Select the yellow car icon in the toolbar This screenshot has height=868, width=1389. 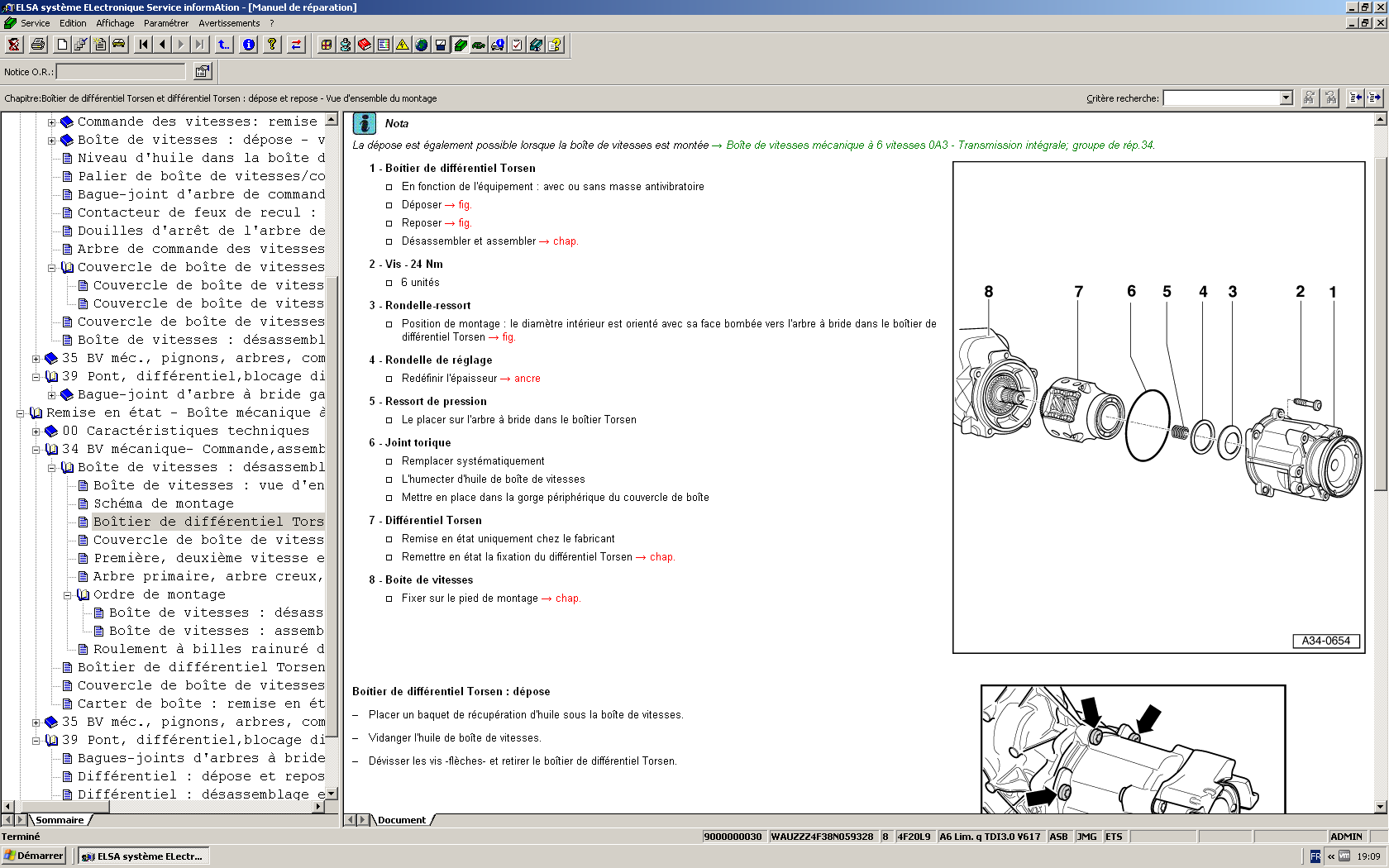117,45
